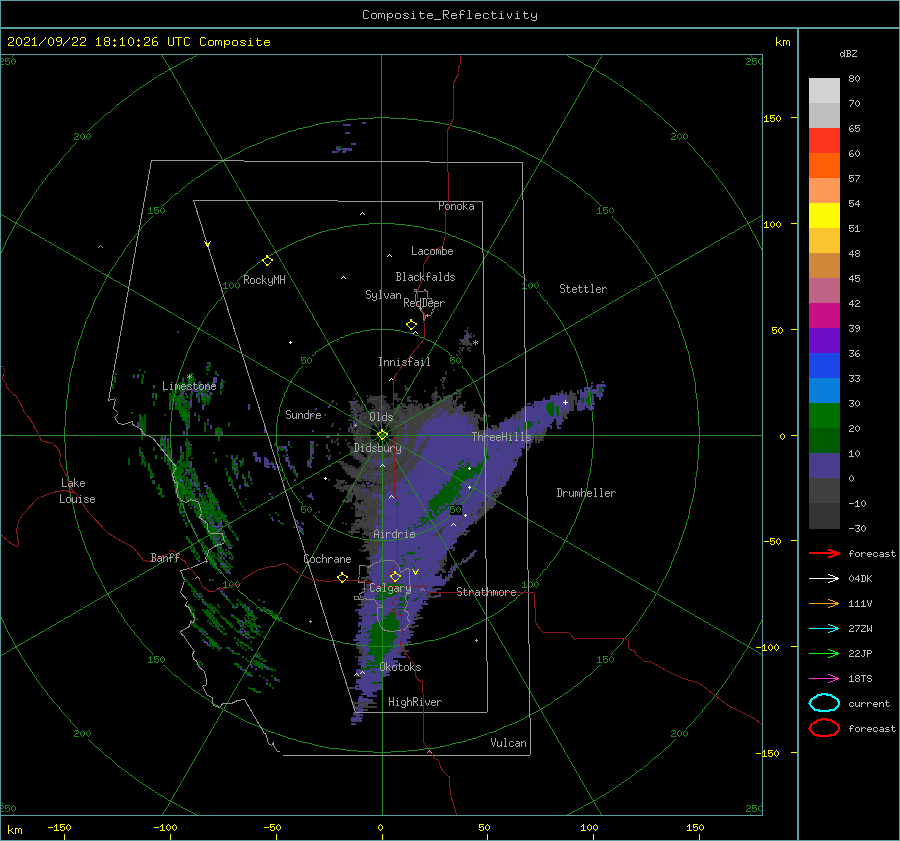Select the red 65 dBZ color swatch

click(x=824, y=140)
